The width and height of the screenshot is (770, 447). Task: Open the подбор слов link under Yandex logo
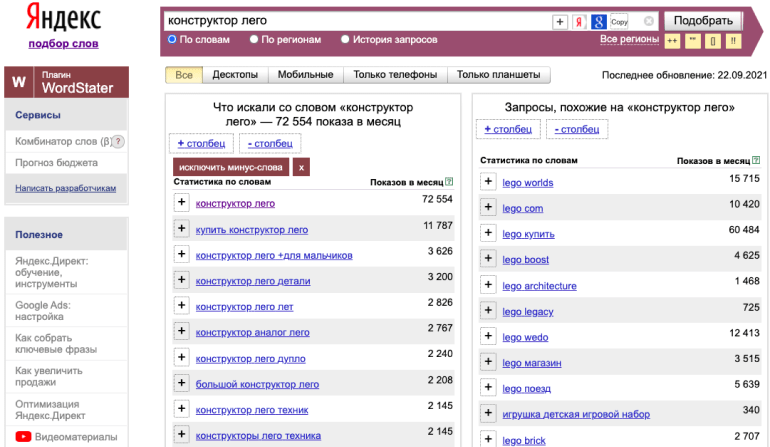tap(63, 44)
